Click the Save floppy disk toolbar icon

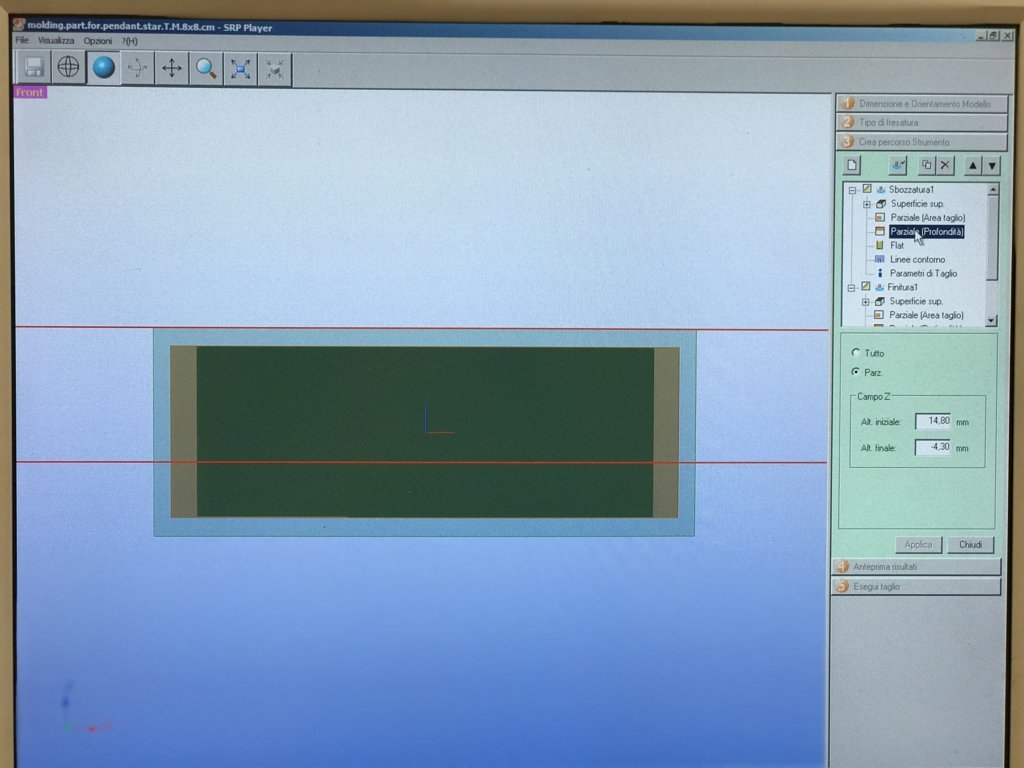[33, 68]
